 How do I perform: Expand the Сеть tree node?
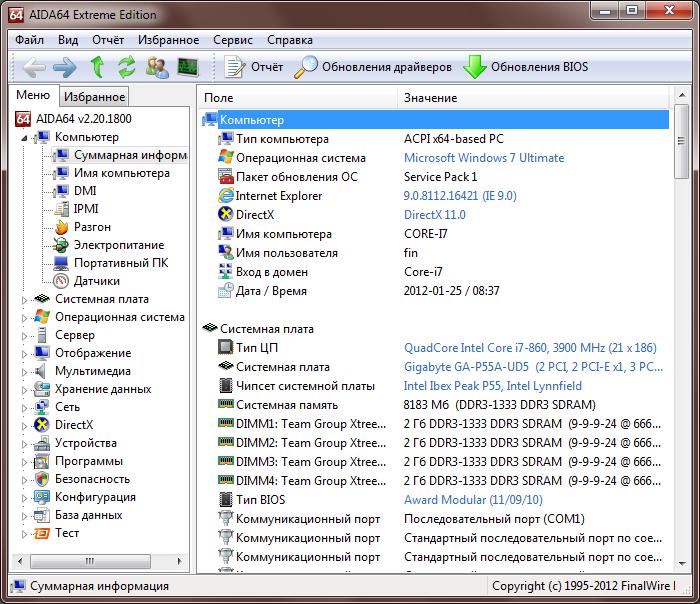(25, 408)
